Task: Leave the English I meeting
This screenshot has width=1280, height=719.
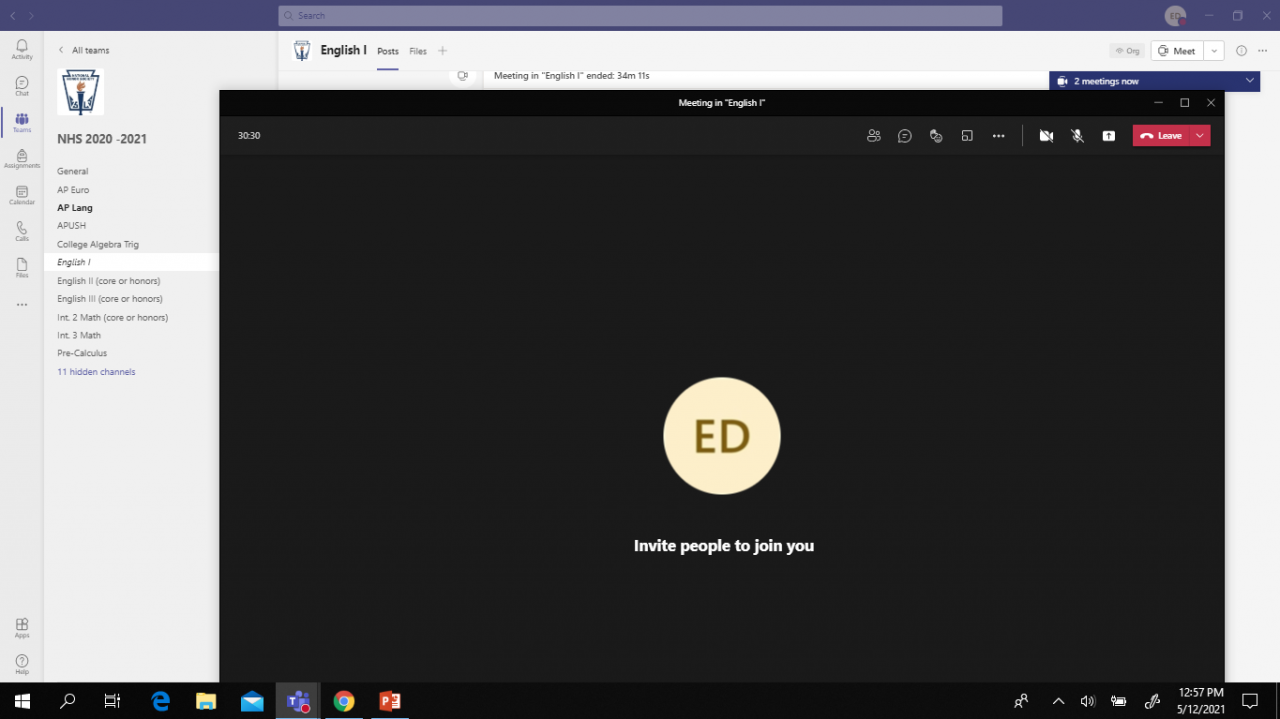Action: [x=1161, y=136]
